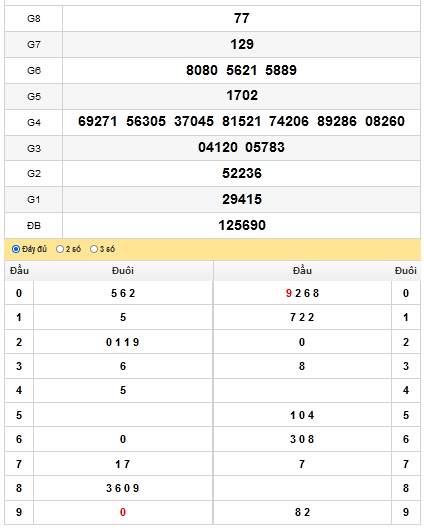Image resolution: width=424 pixels, height=532 pixels.
Task: Click the G4 number 69271
Action: click(x=98, y=121)
